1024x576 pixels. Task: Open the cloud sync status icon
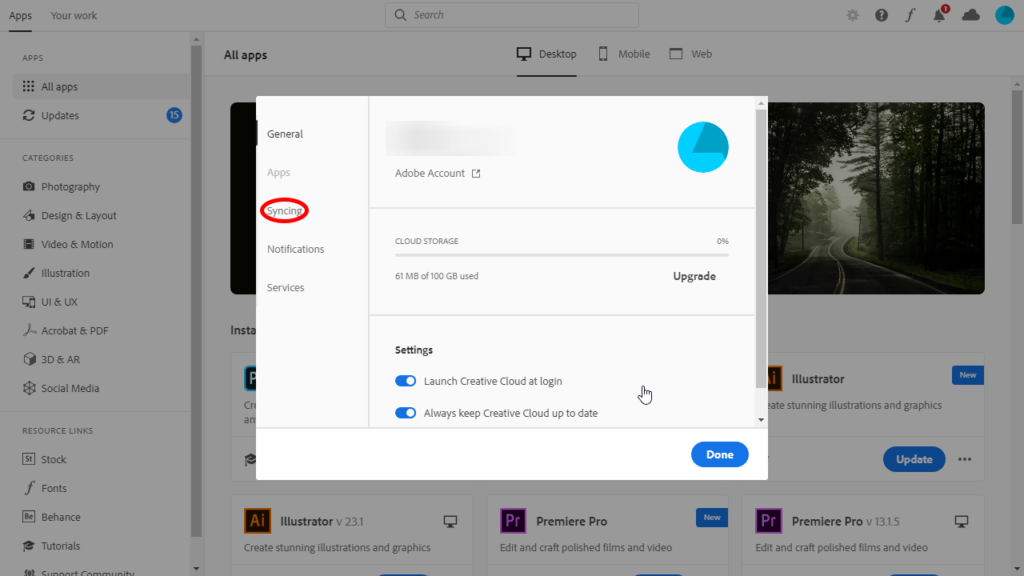[971, 15]
